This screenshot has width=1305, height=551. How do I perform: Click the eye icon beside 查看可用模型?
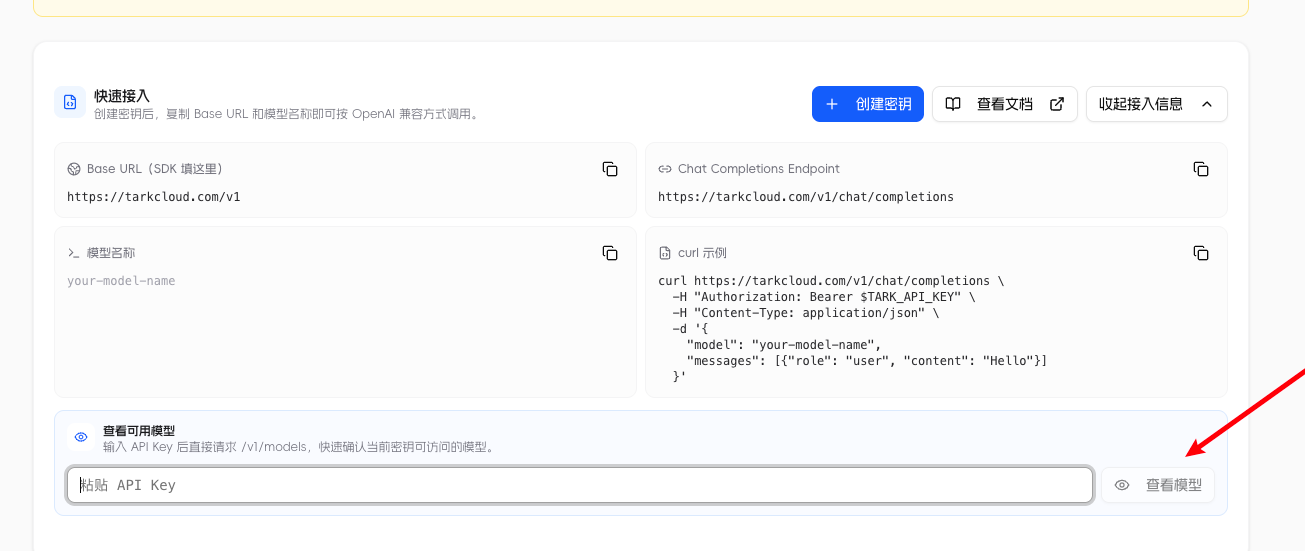coord(81,437)
